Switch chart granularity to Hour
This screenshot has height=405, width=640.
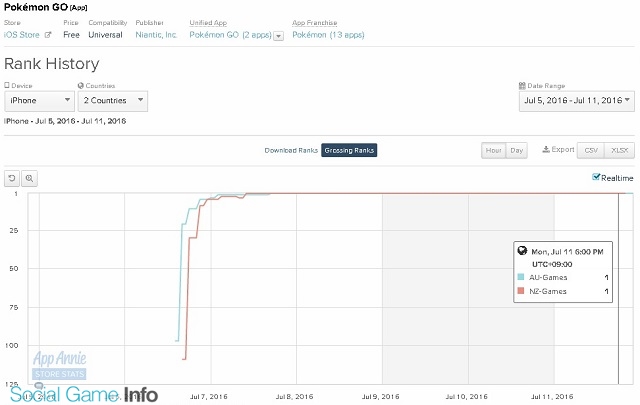click(493, 150)
